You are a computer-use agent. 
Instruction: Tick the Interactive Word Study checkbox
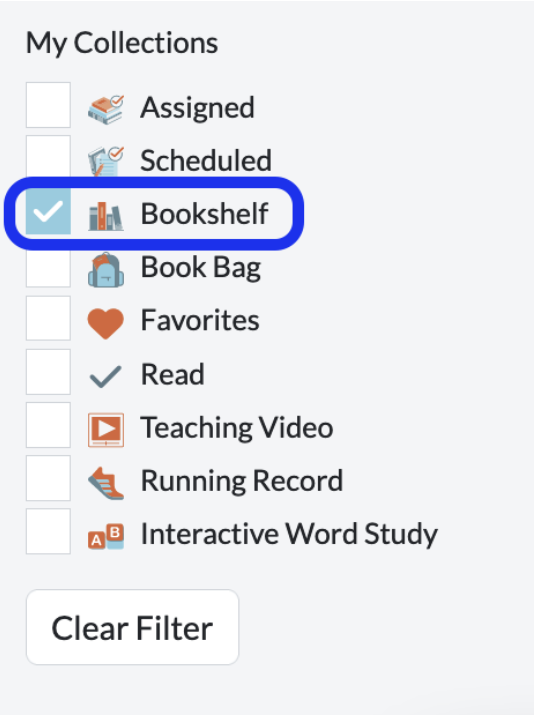click(48, 531)
